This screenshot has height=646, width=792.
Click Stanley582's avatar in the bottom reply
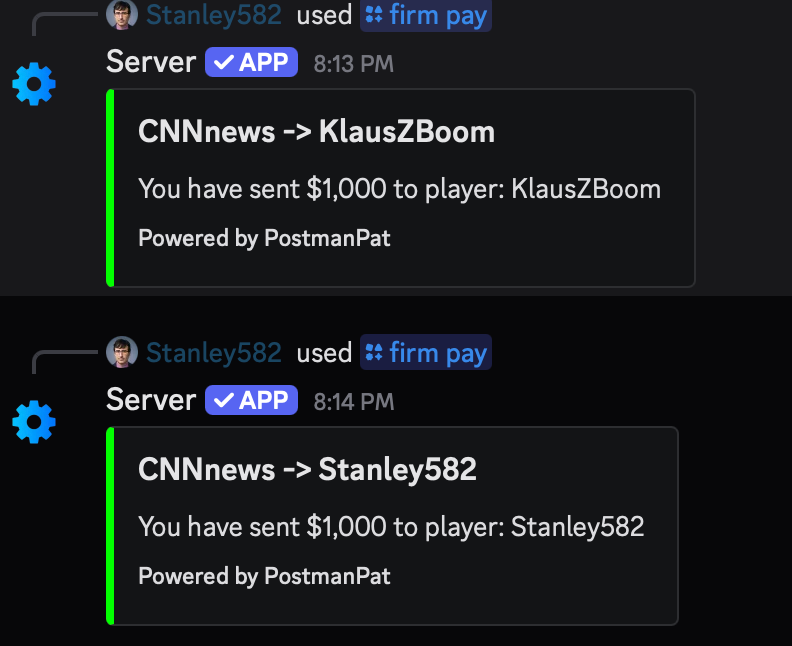tap(121, 352)
